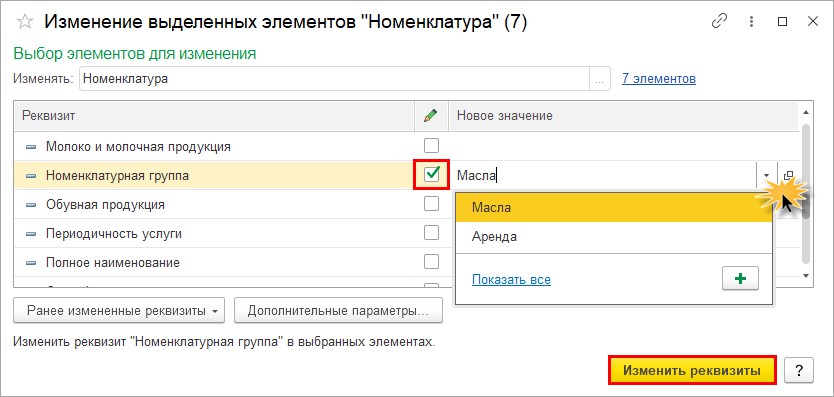Open the three-dot more actions menu
This screenshot has width=834, height=397.
coord(751,21)
